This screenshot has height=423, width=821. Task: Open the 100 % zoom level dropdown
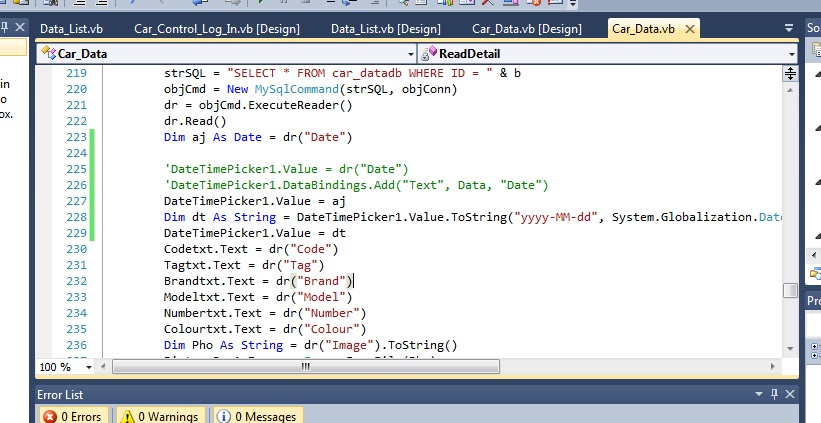(x=88, y=367)
